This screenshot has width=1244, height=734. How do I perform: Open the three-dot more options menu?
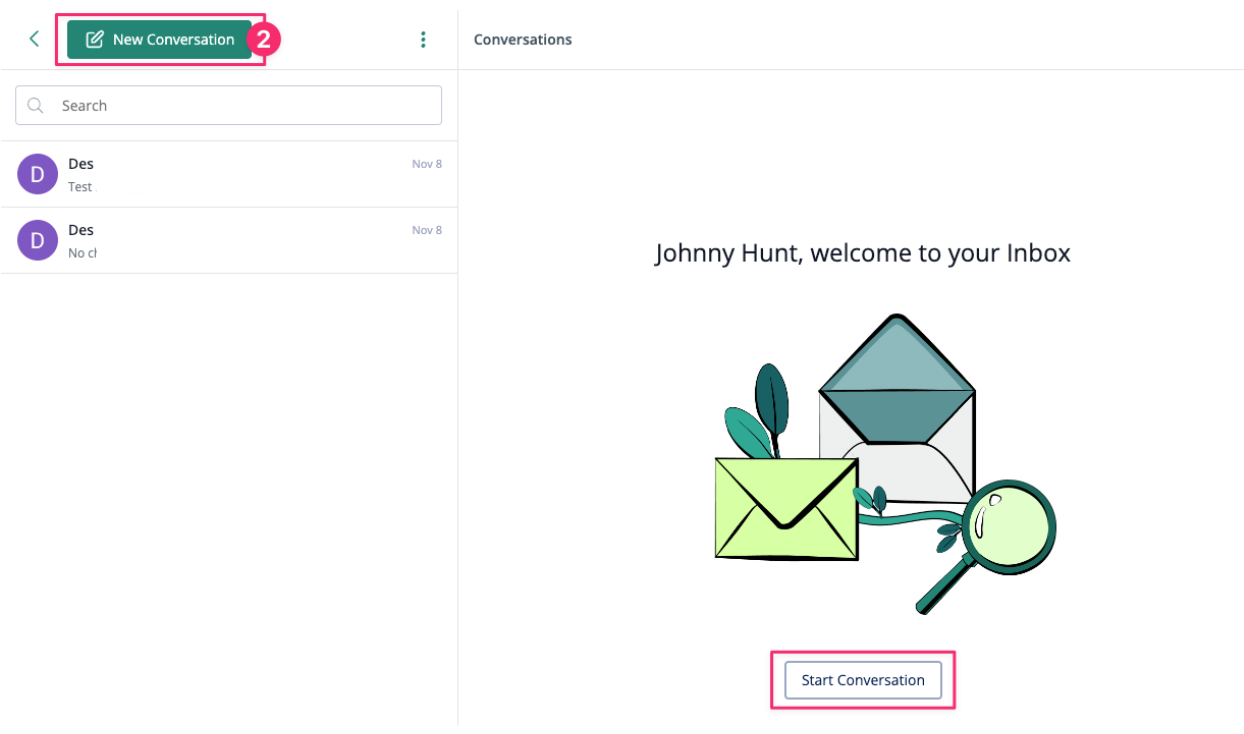pyautogui.click(x=423, y=39)
